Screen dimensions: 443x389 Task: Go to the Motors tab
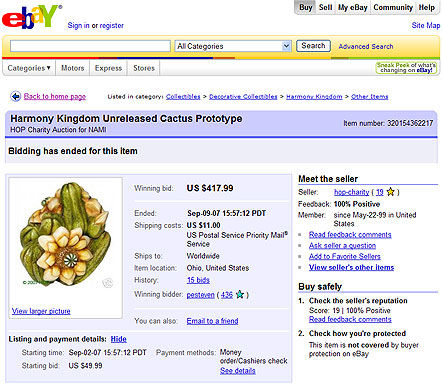[73, 68]
